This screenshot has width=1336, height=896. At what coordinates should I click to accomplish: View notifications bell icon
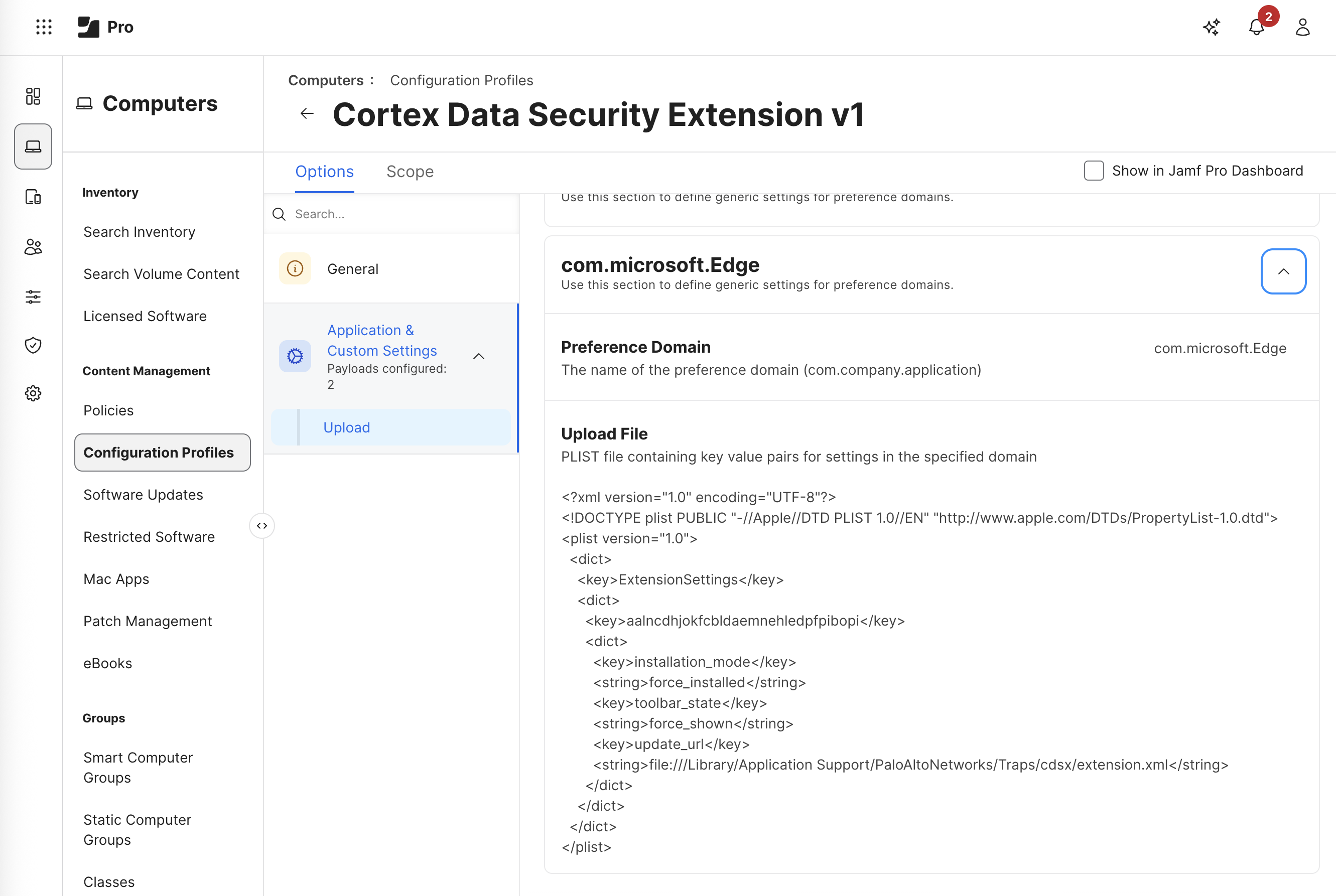[1257, 27]
